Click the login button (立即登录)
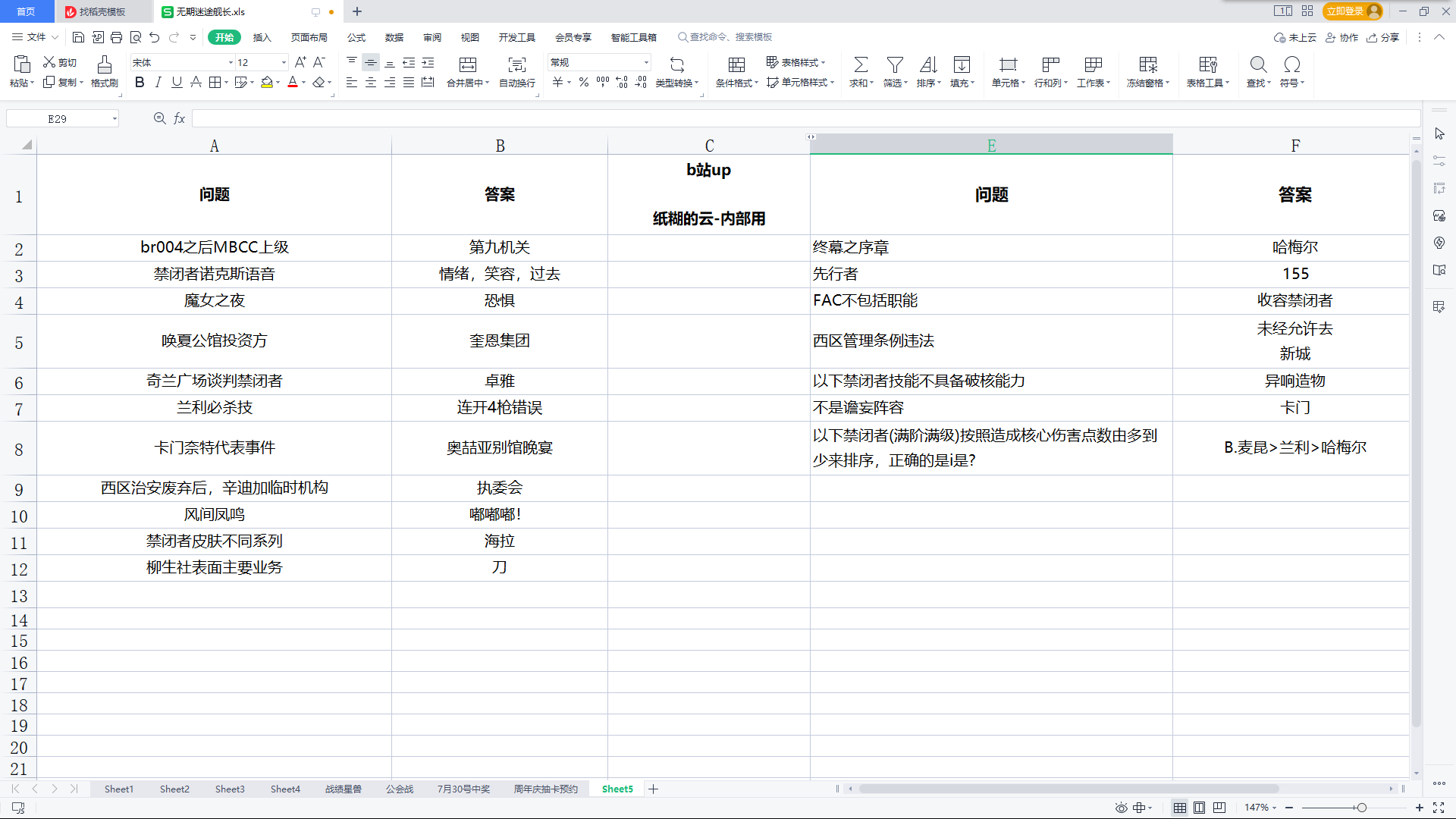1456x819 pixels. point(1353,11)
